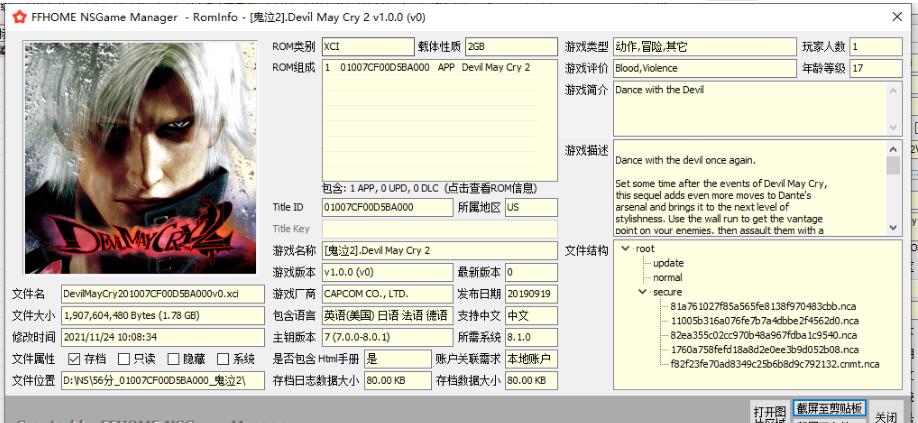The image size is (918, 423).
Task: Click the 包含语言 languages field
Action: pyautogui.click(x=387, y=315)
